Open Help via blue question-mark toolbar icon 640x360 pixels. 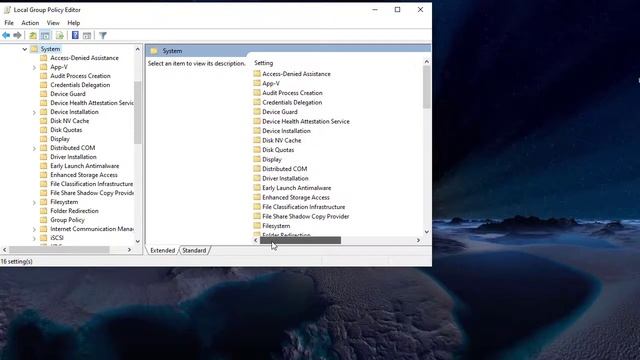75,36
